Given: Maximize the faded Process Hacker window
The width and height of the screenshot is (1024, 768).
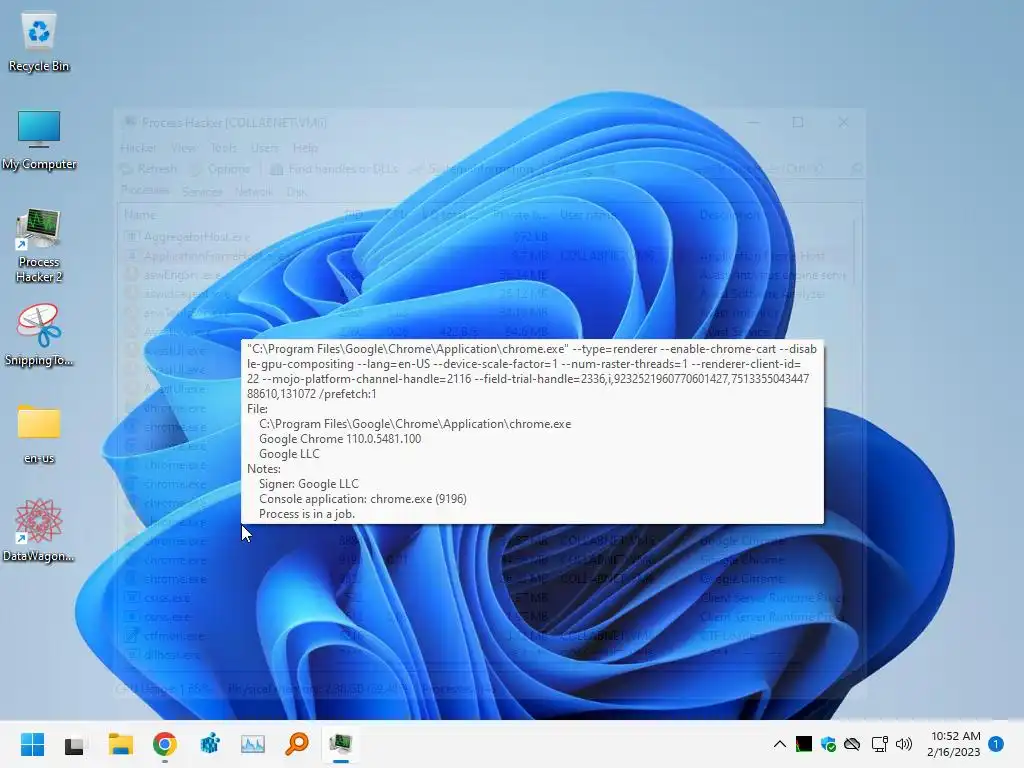Looking at the screenshot, I should point(798,122).
